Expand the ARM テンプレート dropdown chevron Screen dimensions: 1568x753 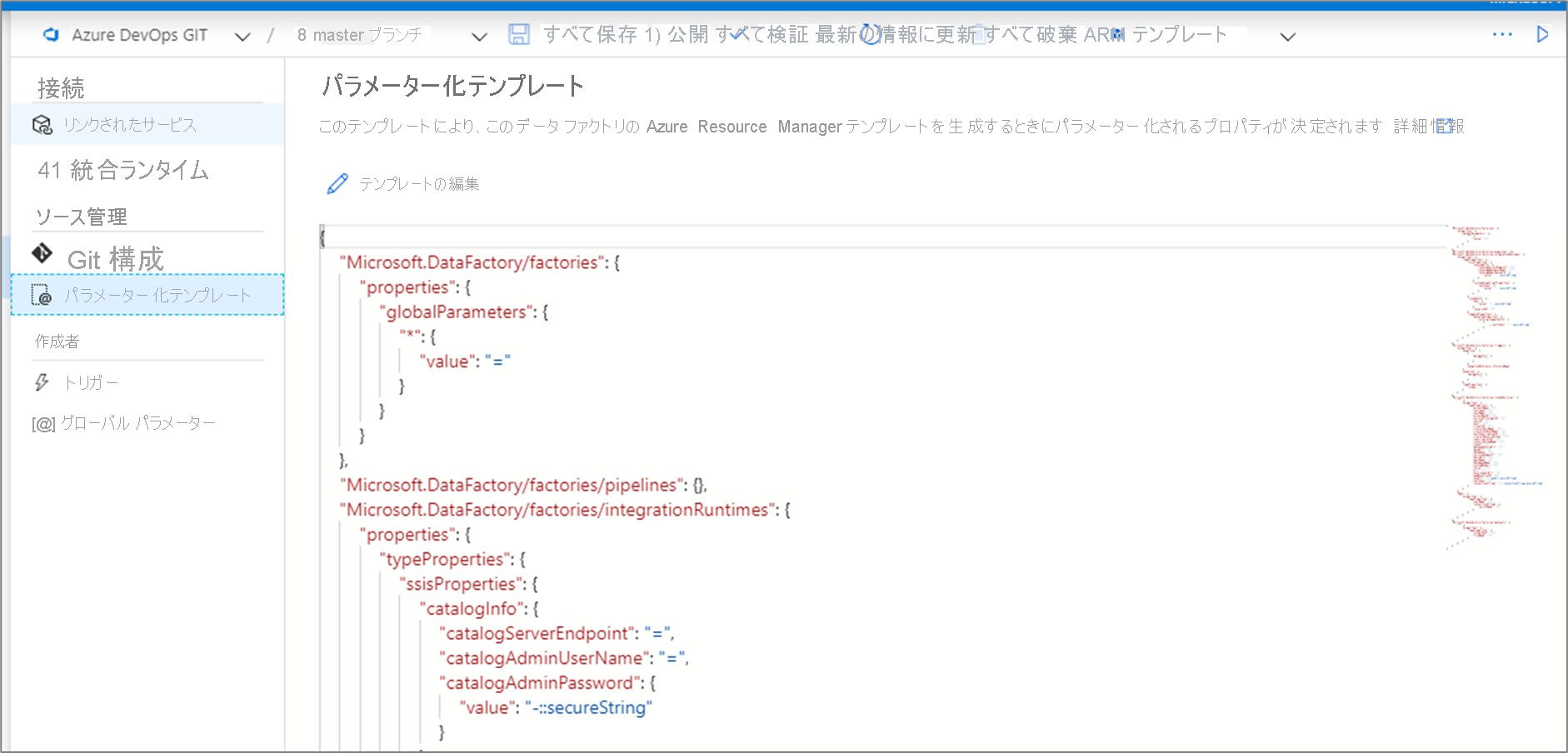tap(1287, 37)
